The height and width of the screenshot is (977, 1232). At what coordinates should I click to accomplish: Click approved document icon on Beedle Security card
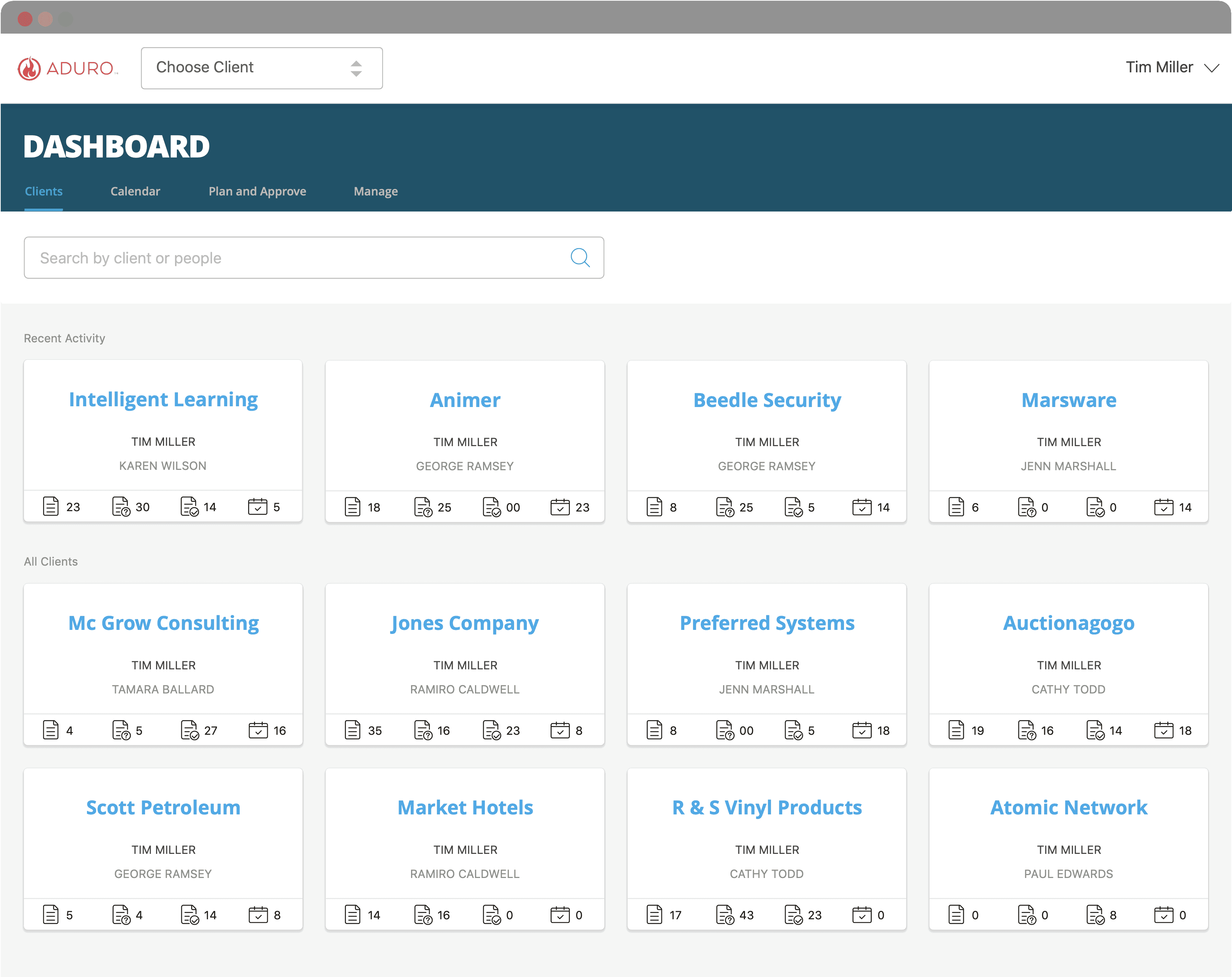(793, 507)
